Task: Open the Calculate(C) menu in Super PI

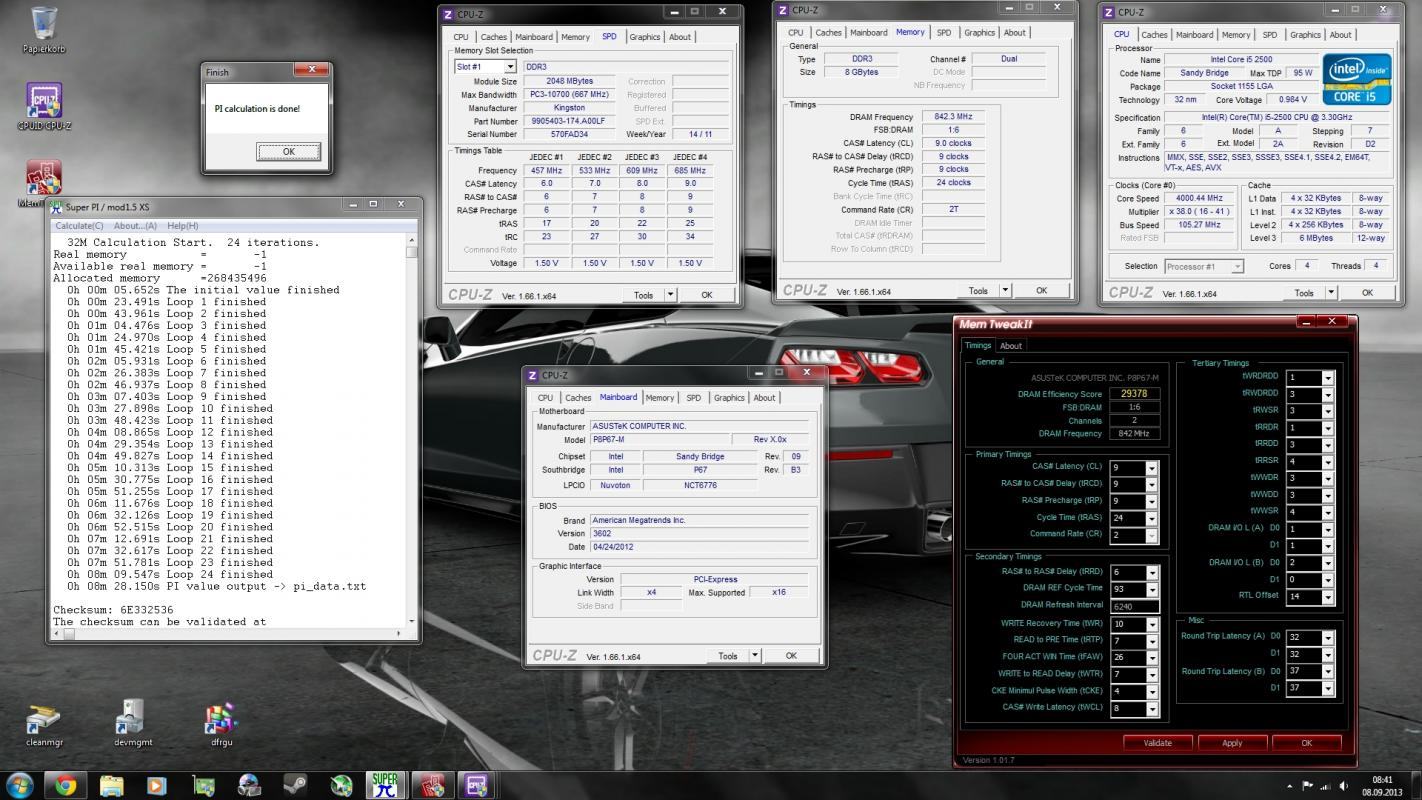Action: pyautogui.click(x=79, y=226)
